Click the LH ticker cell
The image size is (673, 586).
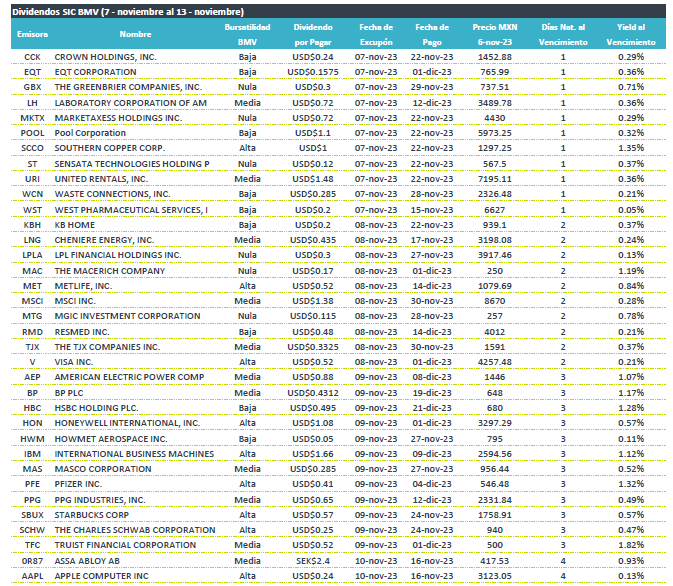(x=32, y=103)
